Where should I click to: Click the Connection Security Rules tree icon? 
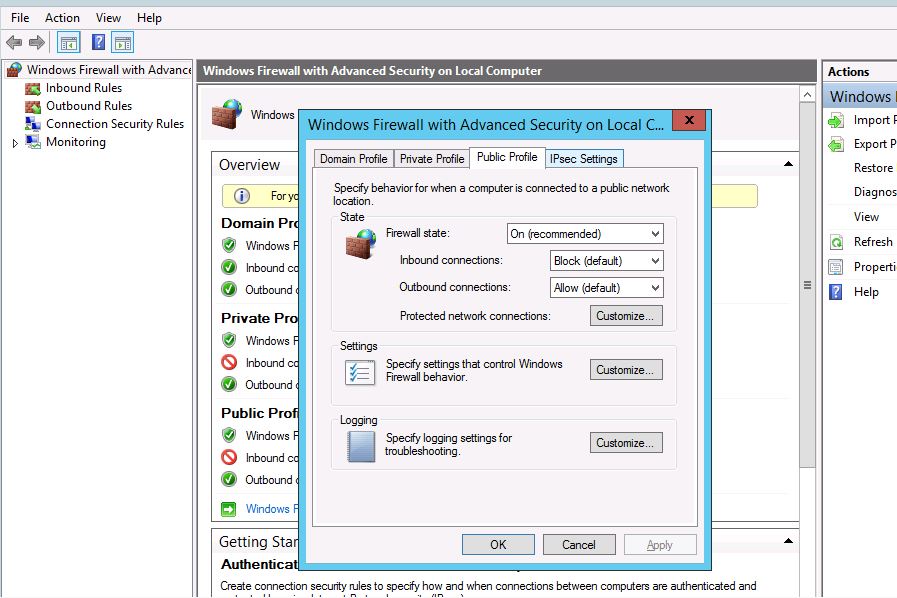33,124
